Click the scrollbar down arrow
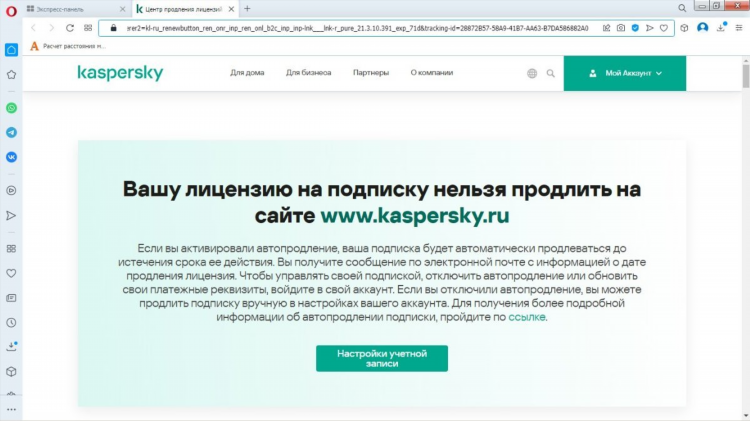750x421 pixels. click(746, 416)
